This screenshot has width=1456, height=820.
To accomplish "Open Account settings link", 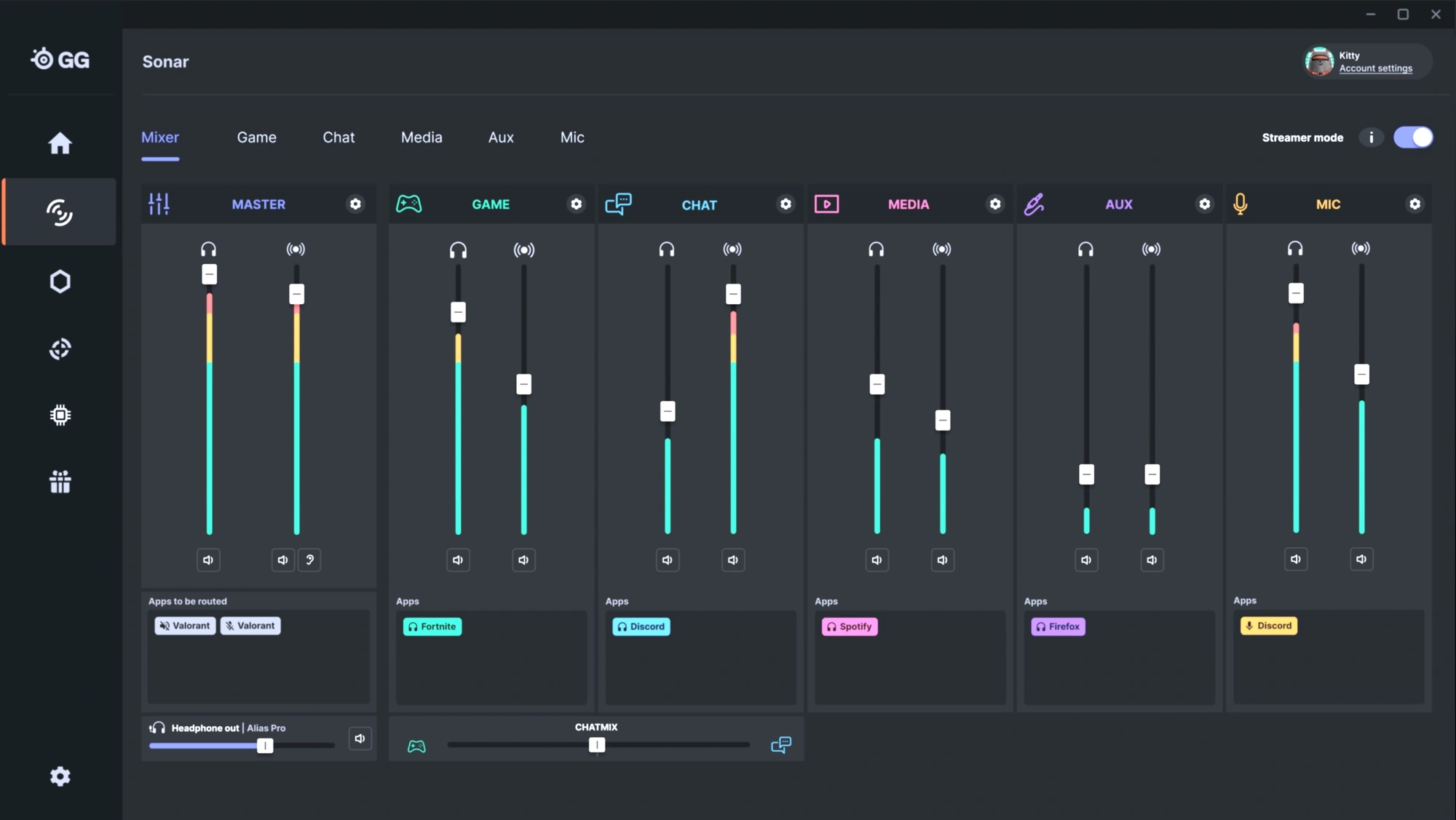I will coord(1375,68).
